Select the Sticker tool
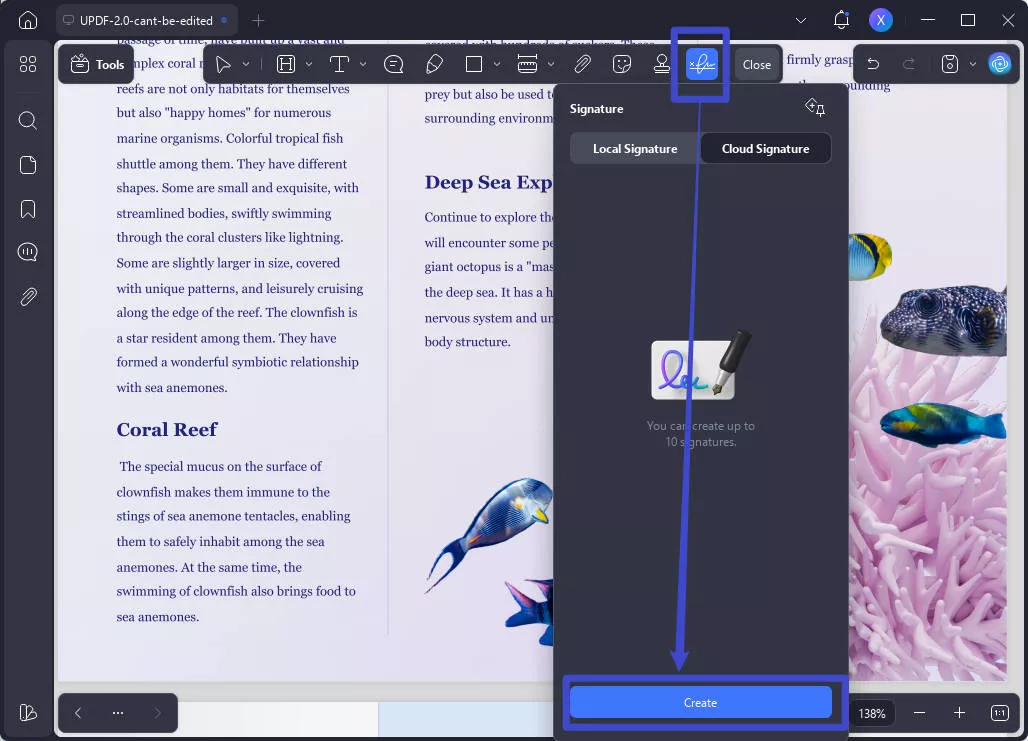Viewport: 1028px width, 741px height. (x=622, y=64)
